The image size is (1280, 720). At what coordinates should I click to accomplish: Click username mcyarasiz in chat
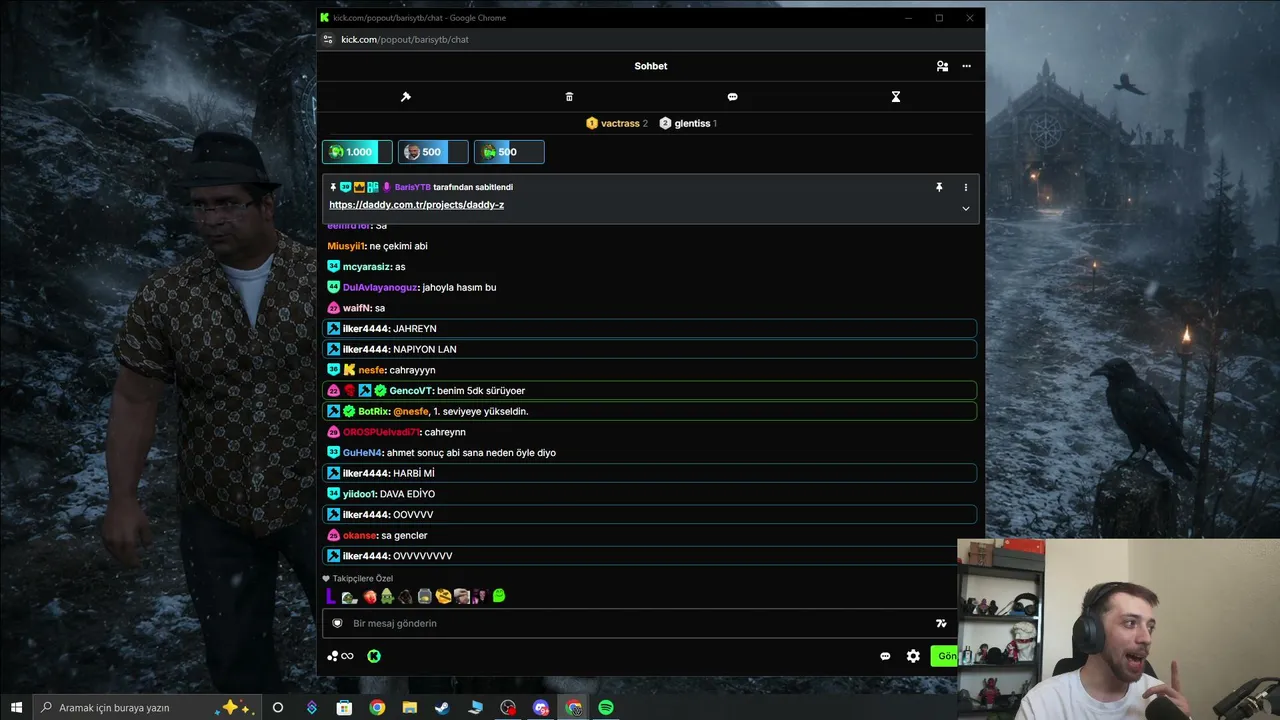[367, 267]
